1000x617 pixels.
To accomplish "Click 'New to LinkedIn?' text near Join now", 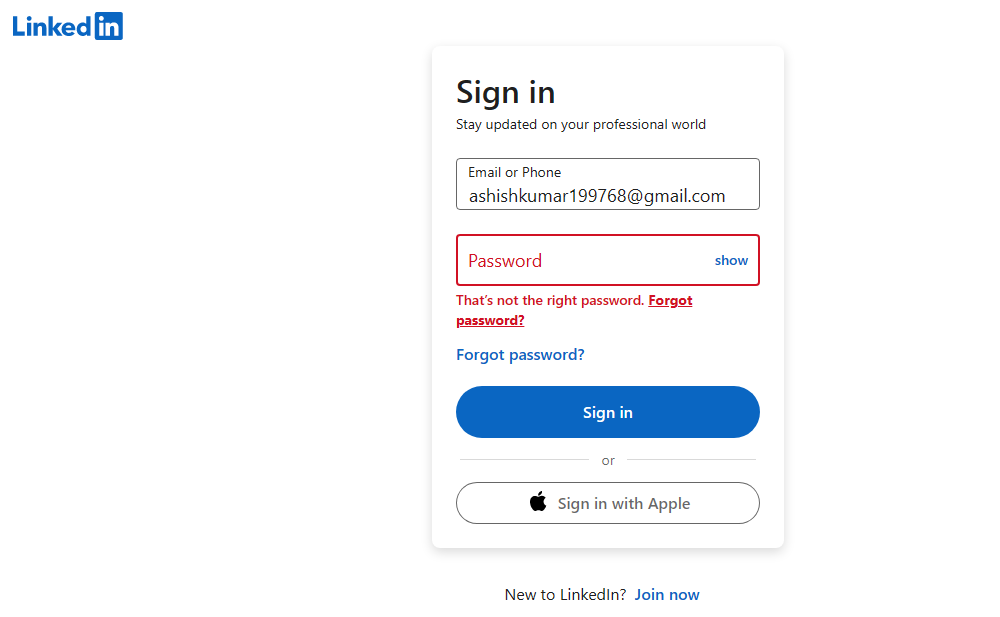I will click(x=562, y=594).
